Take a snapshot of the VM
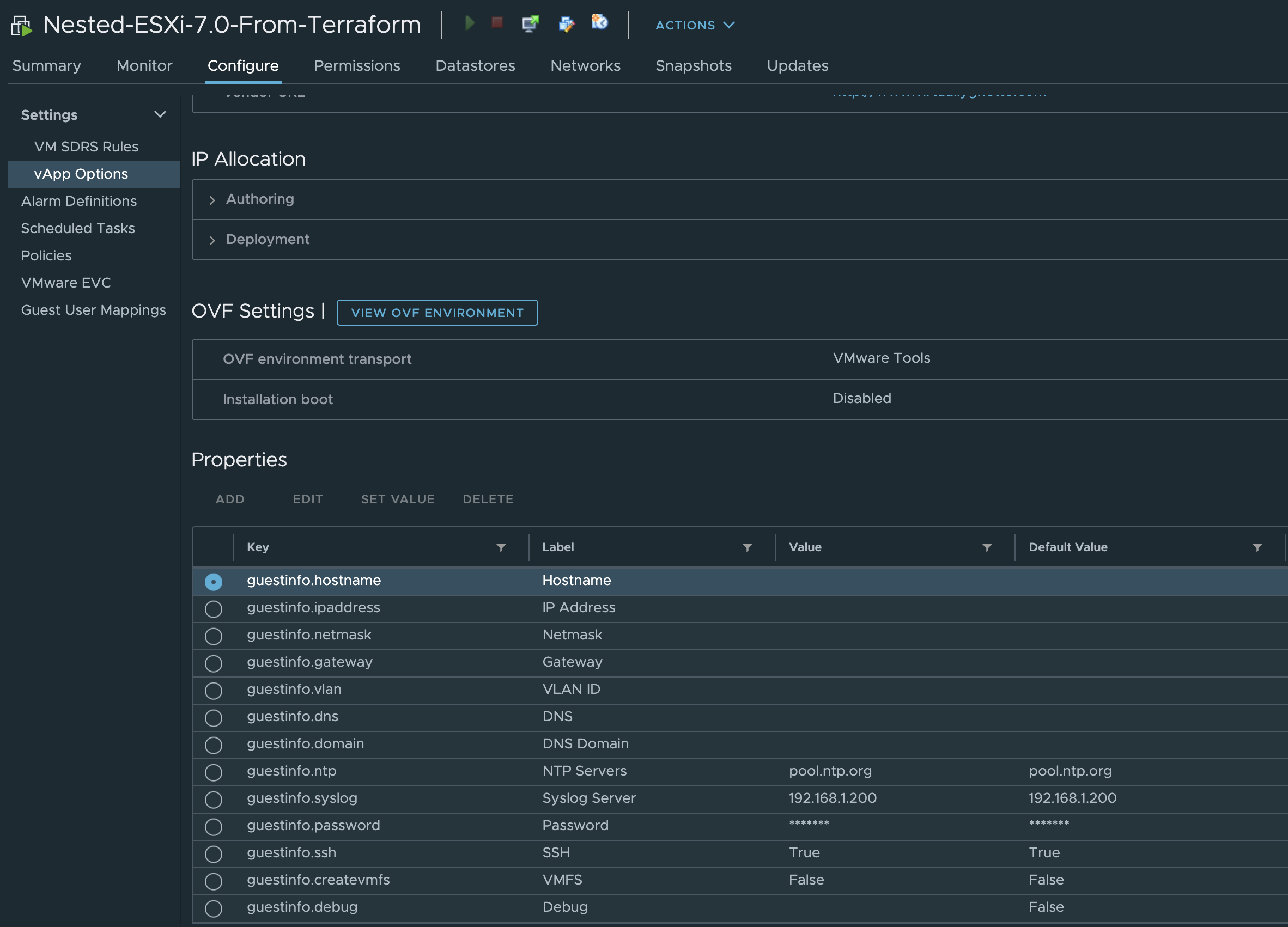Viewport: 1288px width, 927px height. point(600,23)
